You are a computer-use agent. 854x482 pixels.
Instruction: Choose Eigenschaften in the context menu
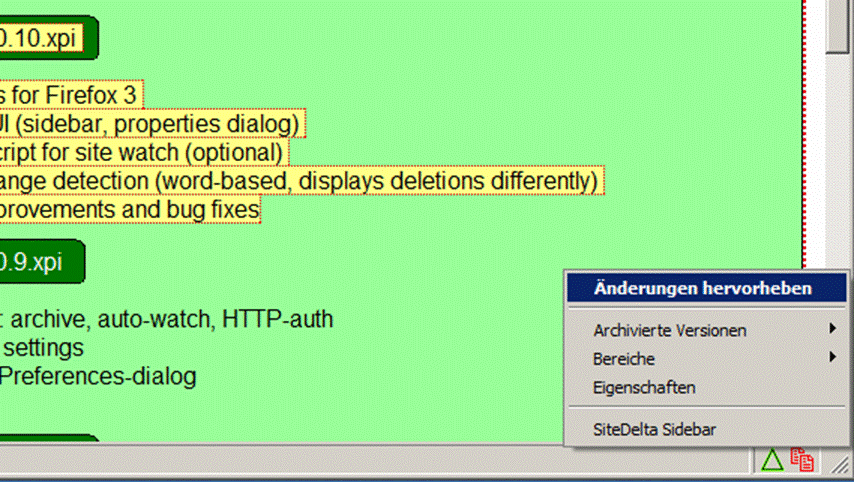click(x=644, y=387)
